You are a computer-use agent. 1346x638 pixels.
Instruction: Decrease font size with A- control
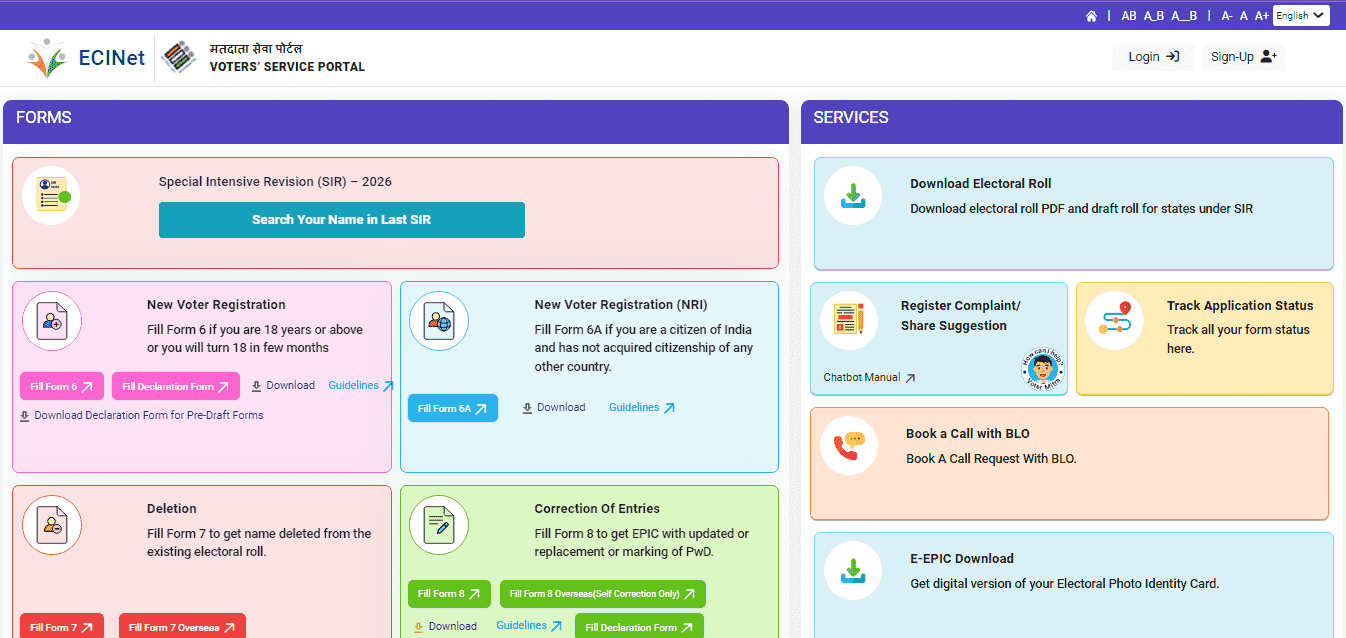(1226, 15)
